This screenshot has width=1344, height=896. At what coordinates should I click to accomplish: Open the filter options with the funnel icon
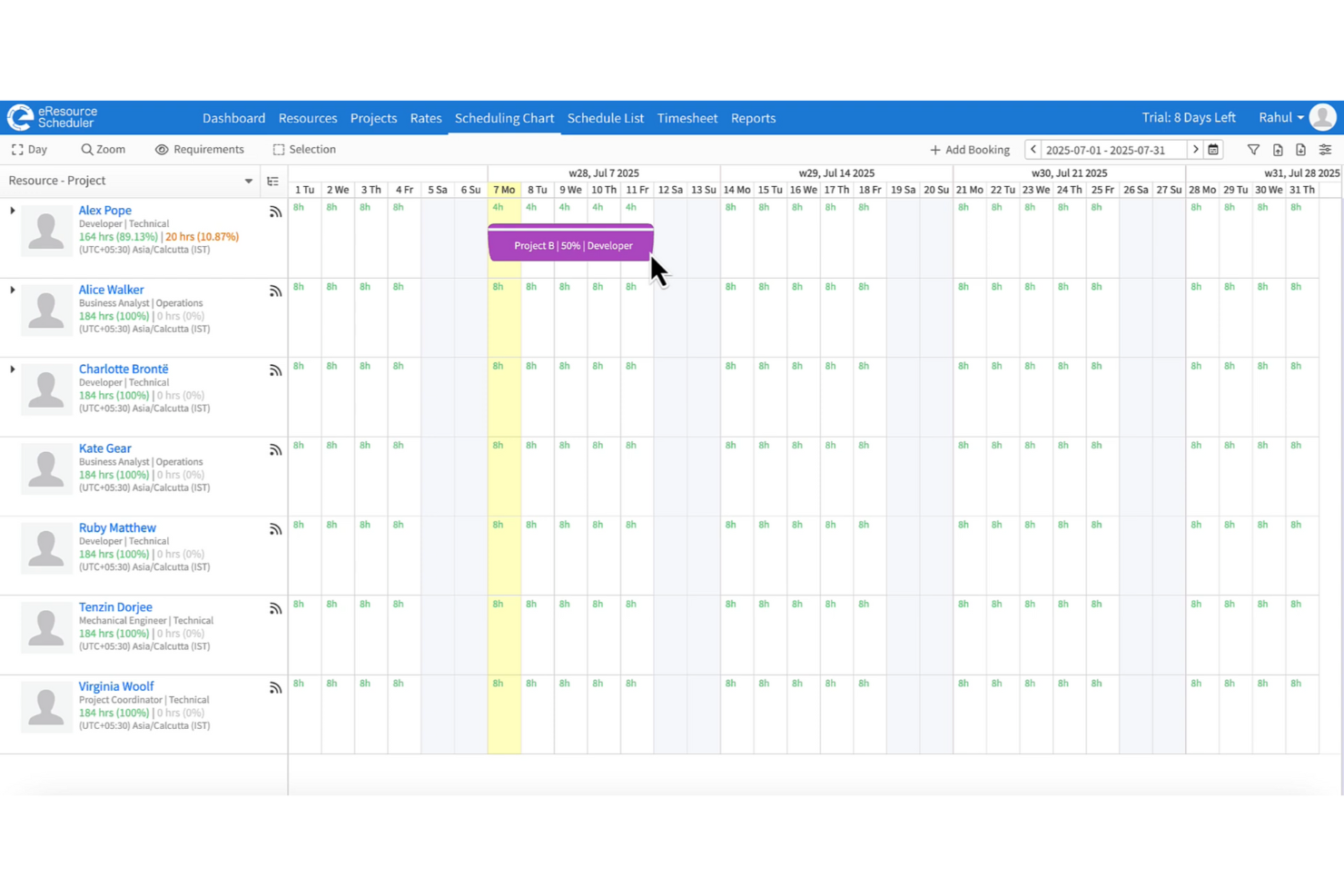click(1253, 149)
